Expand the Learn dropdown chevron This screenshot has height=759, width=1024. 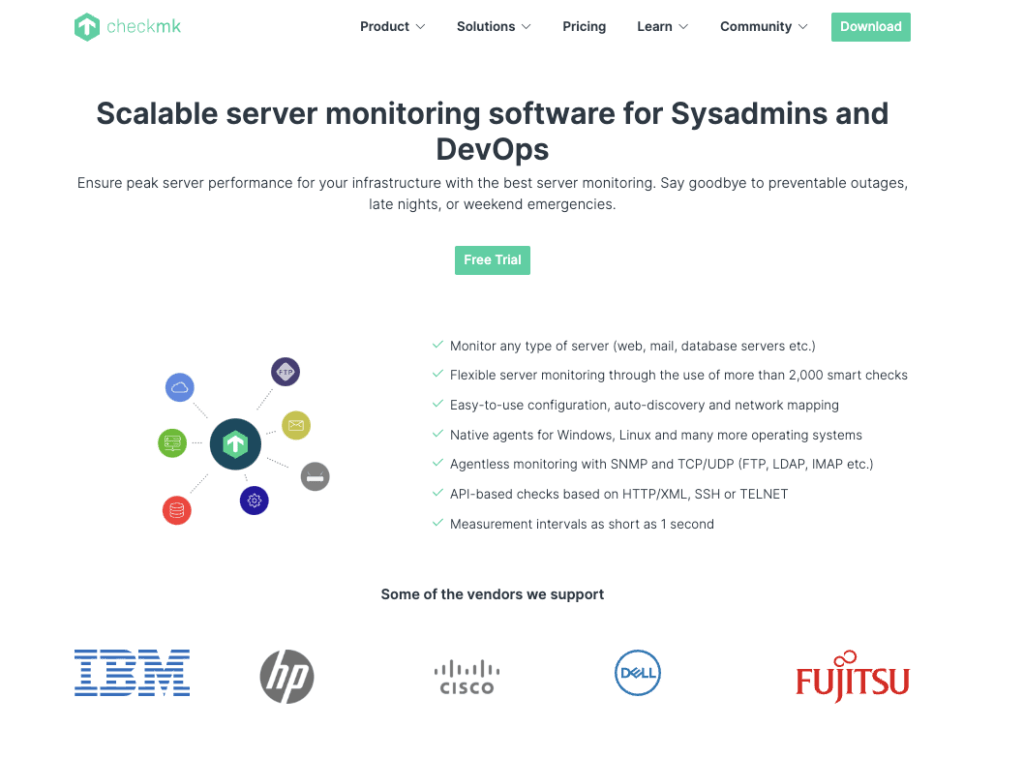click(x=683, y=27)
